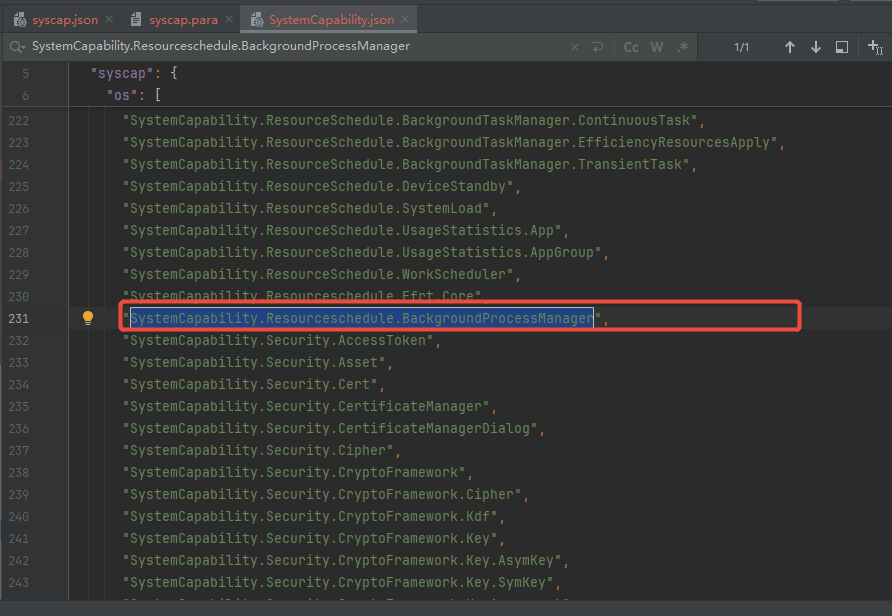
Task: Click the search text input field
Action: tap(296, 47)
